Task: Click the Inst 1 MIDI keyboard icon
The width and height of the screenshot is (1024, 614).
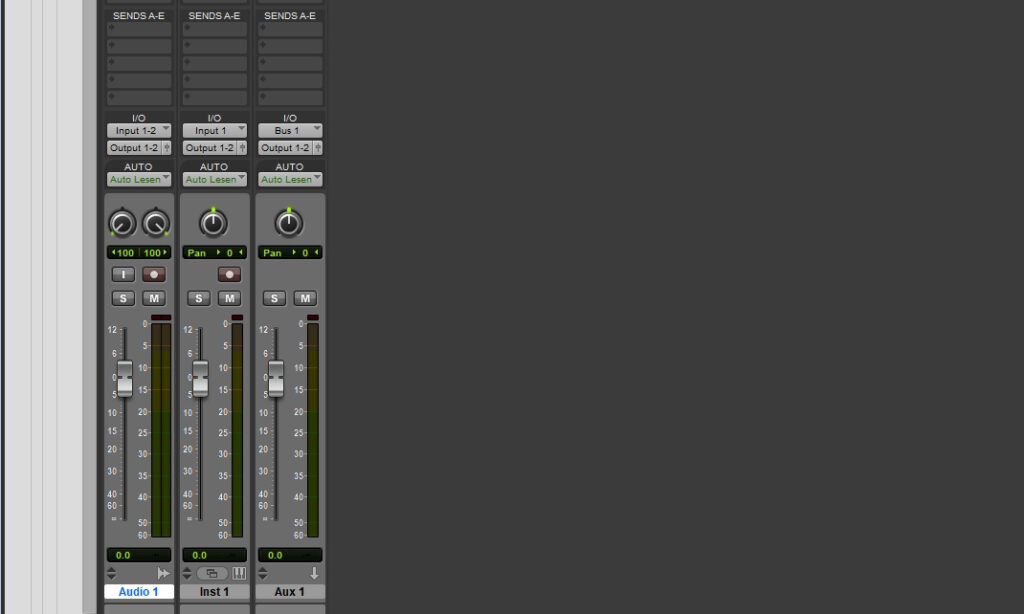Action: point(239,574)
